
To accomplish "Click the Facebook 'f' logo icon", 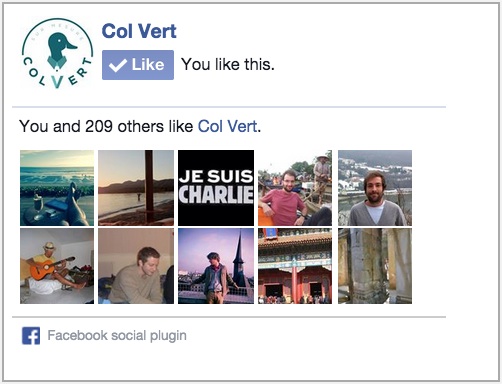I will click(x=31, y=335).
